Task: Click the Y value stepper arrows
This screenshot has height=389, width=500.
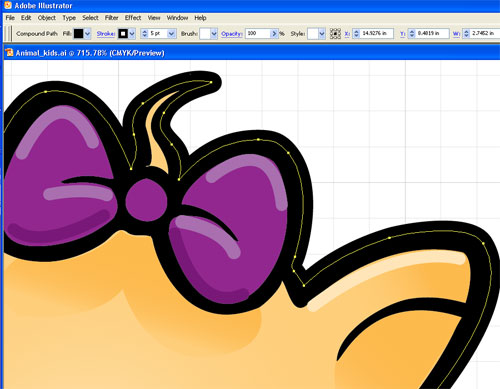Action: [x=412, y=33]
